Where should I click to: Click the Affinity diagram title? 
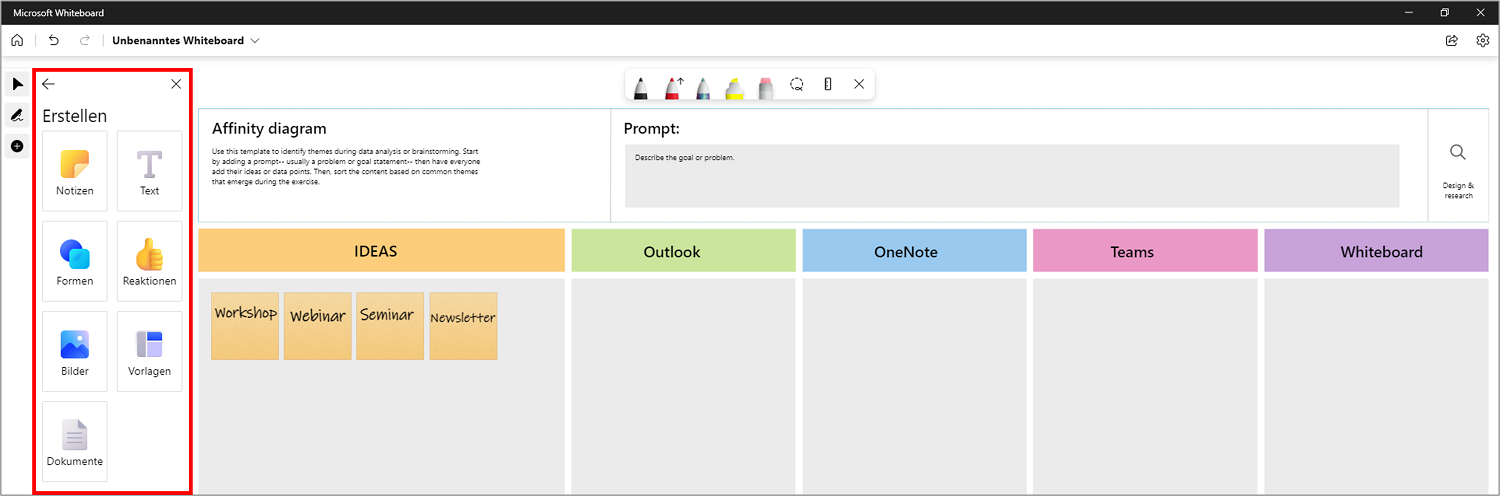point(269,129)
